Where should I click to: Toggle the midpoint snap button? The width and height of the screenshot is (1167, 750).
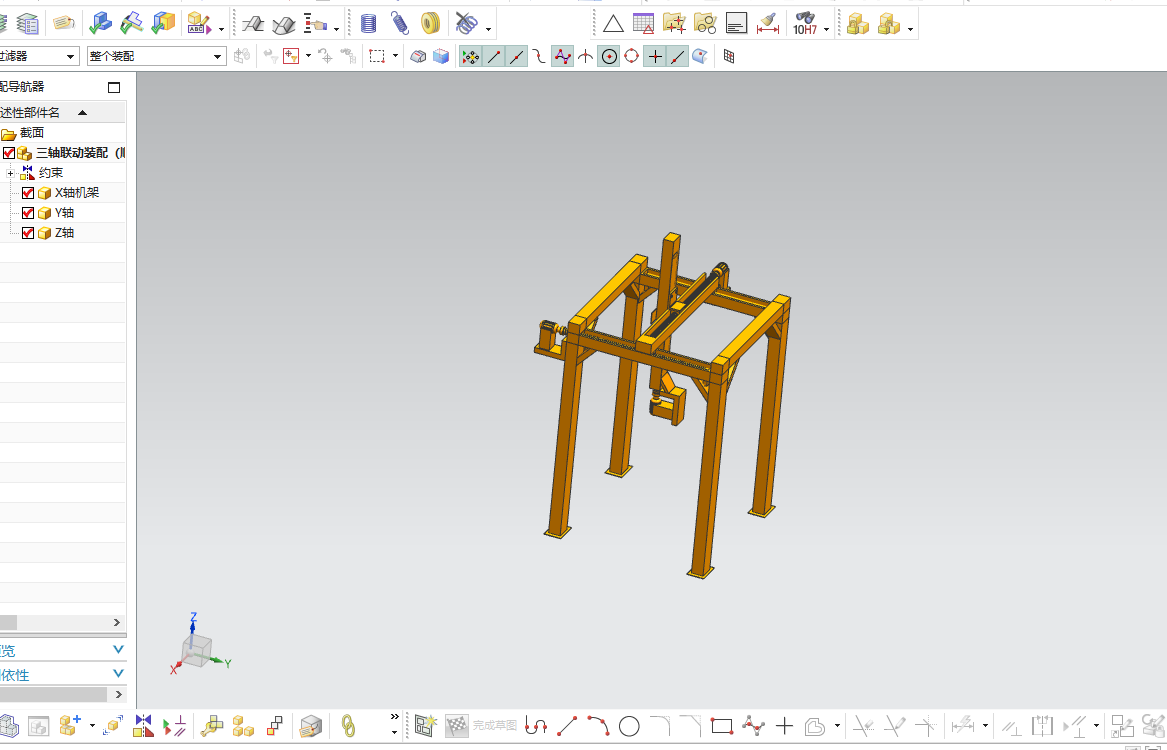click(517, 56)
